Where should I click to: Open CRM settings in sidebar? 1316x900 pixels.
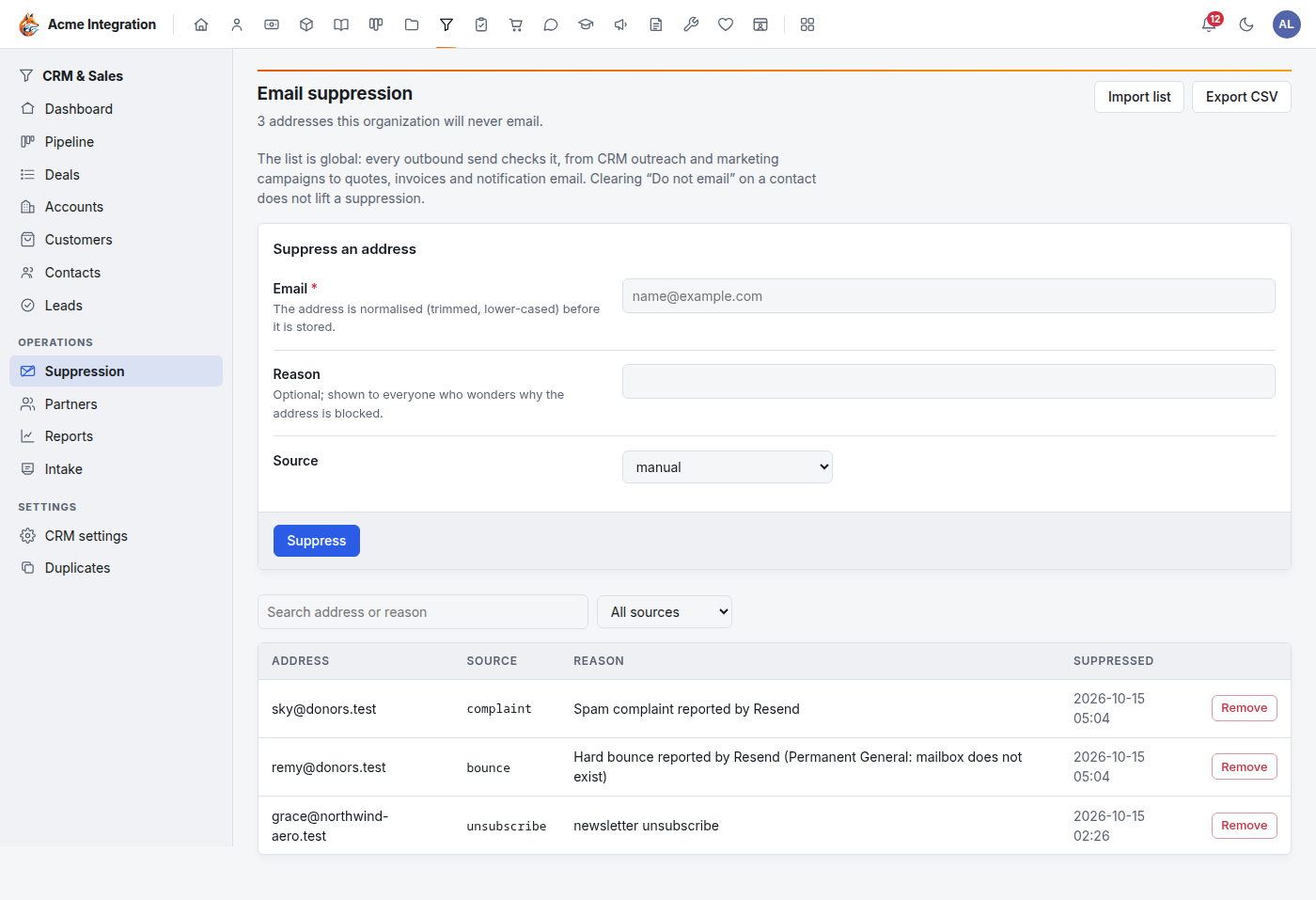116,536
